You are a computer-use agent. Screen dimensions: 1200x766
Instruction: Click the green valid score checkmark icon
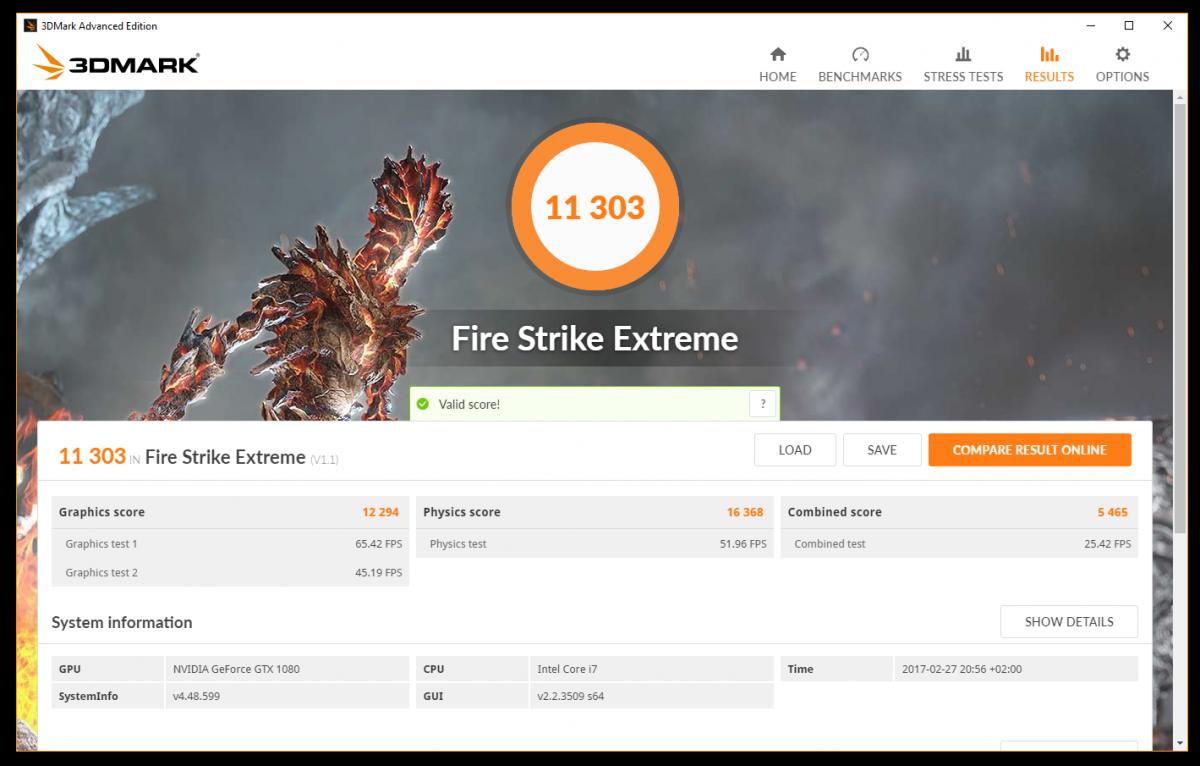pyautogui.click(x=422, y=404)
